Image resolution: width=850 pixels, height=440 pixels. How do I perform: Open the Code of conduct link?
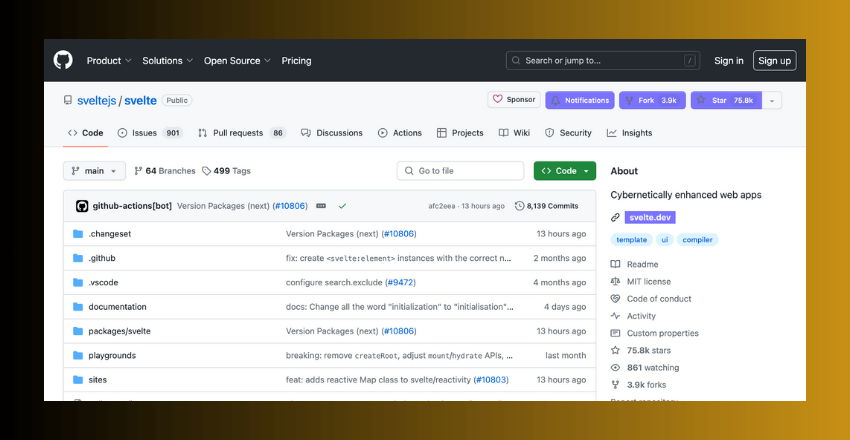(x=651, y=299)
